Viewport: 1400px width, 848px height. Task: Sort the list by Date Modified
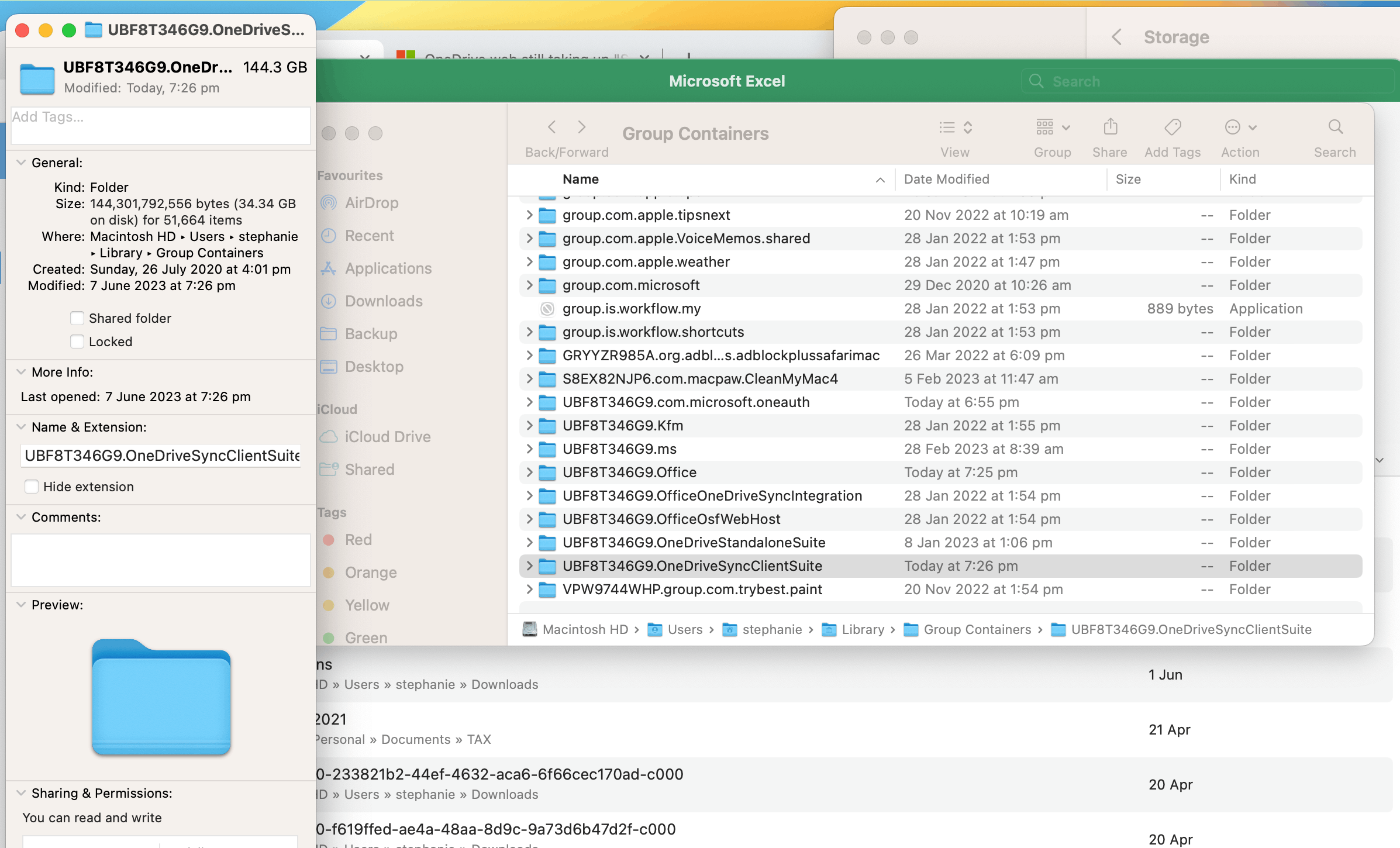click(946, 179)
